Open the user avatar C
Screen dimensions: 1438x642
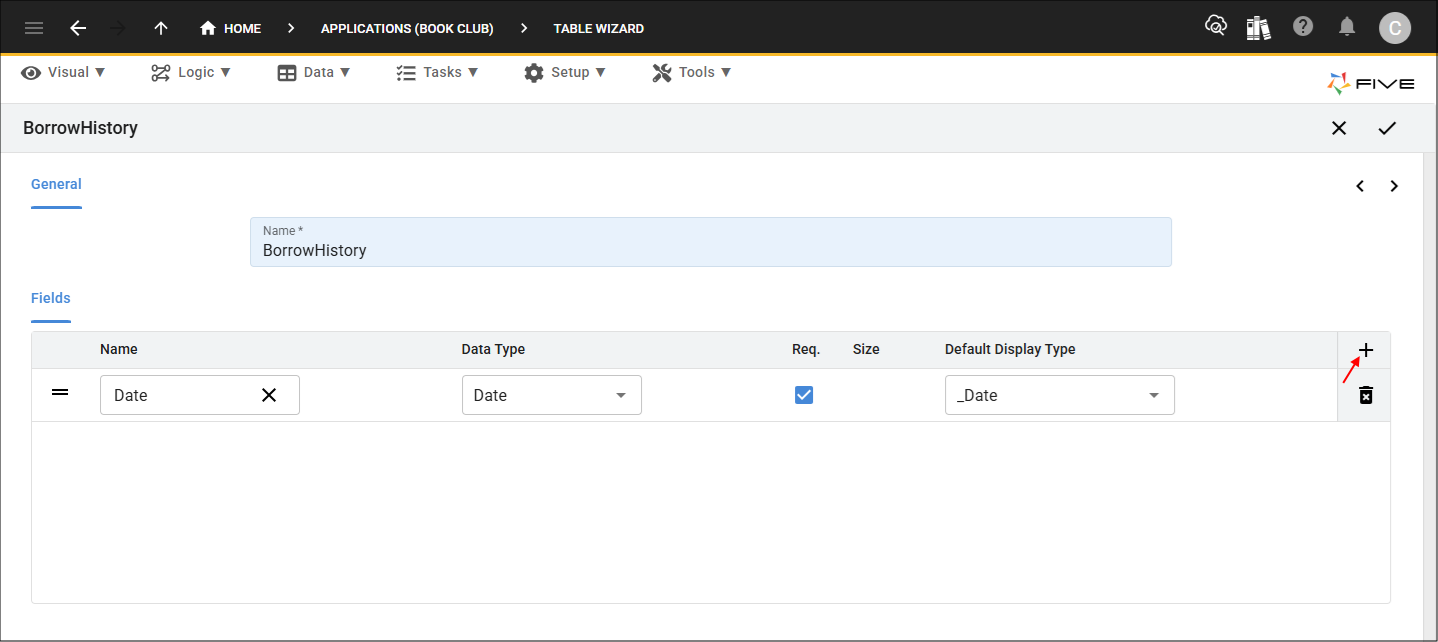pos(1394,27)
